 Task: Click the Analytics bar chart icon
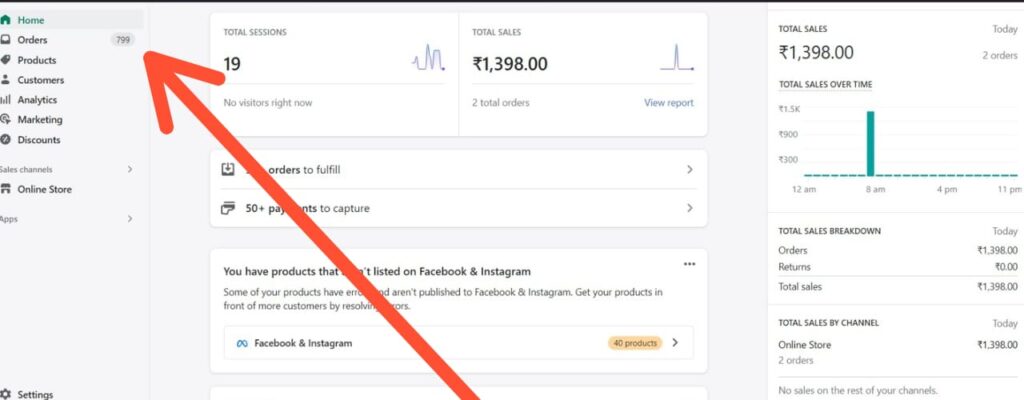(x=6, y=100)
